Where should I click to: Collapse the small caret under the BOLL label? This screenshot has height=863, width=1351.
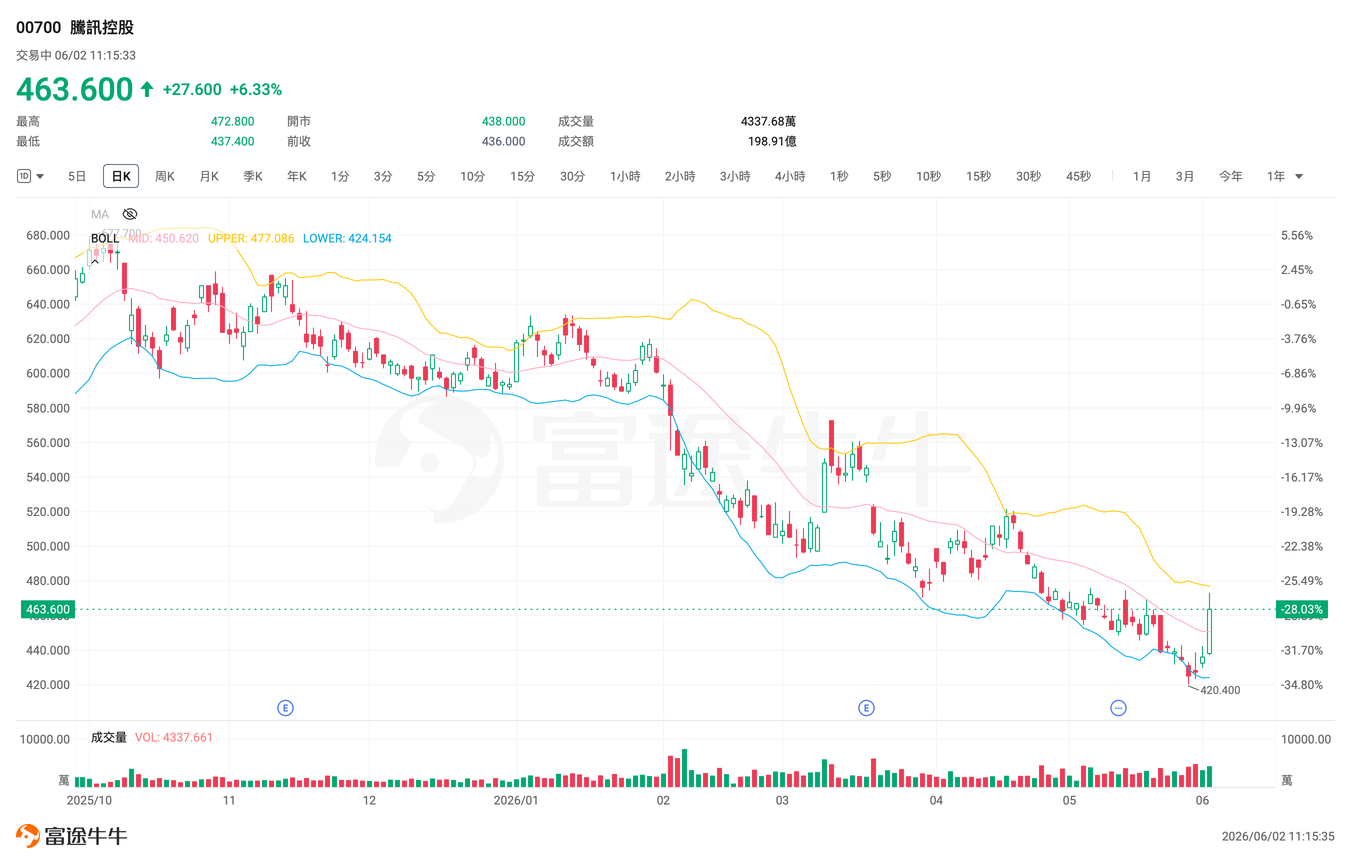click(x=95, y=261)
